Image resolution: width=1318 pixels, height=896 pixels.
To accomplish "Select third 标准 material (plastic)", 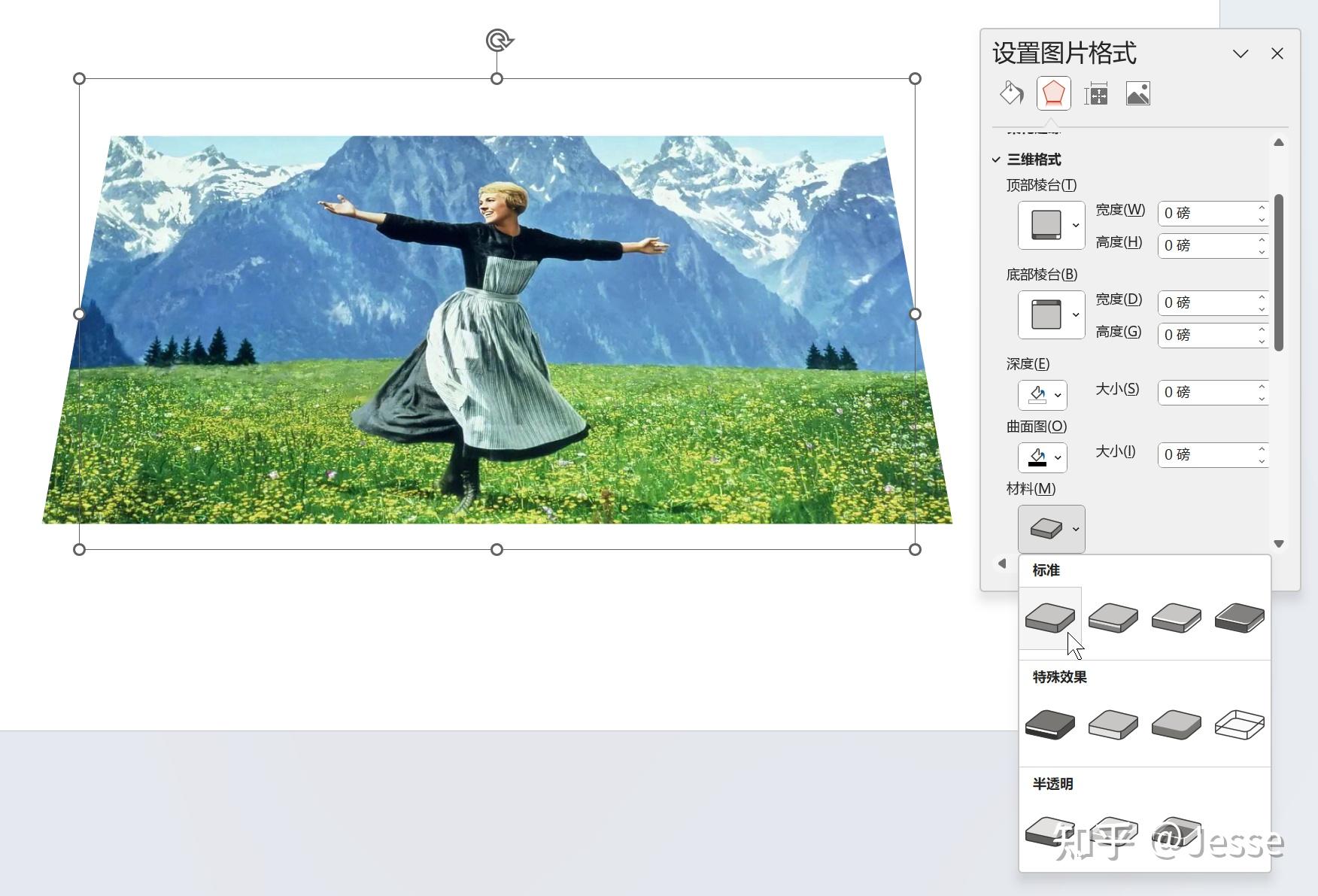I will 1177,618.
